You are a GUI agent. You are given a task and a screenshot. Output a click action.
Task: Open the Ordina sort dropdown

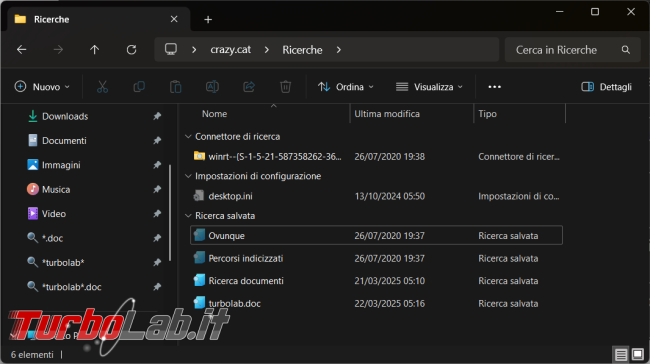tap(346, 87)
